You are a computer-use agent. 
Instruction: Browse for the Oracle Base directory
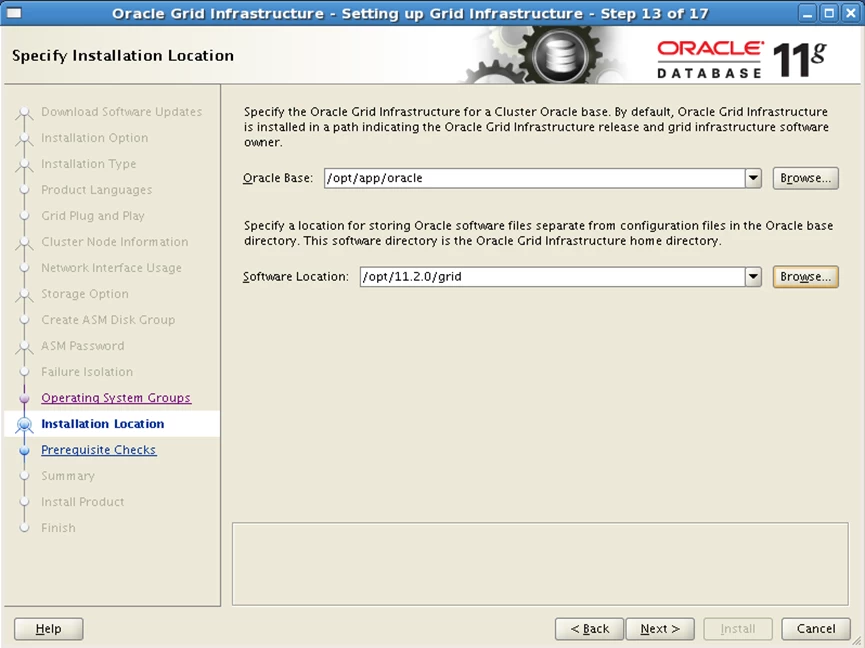coord(805,178)
